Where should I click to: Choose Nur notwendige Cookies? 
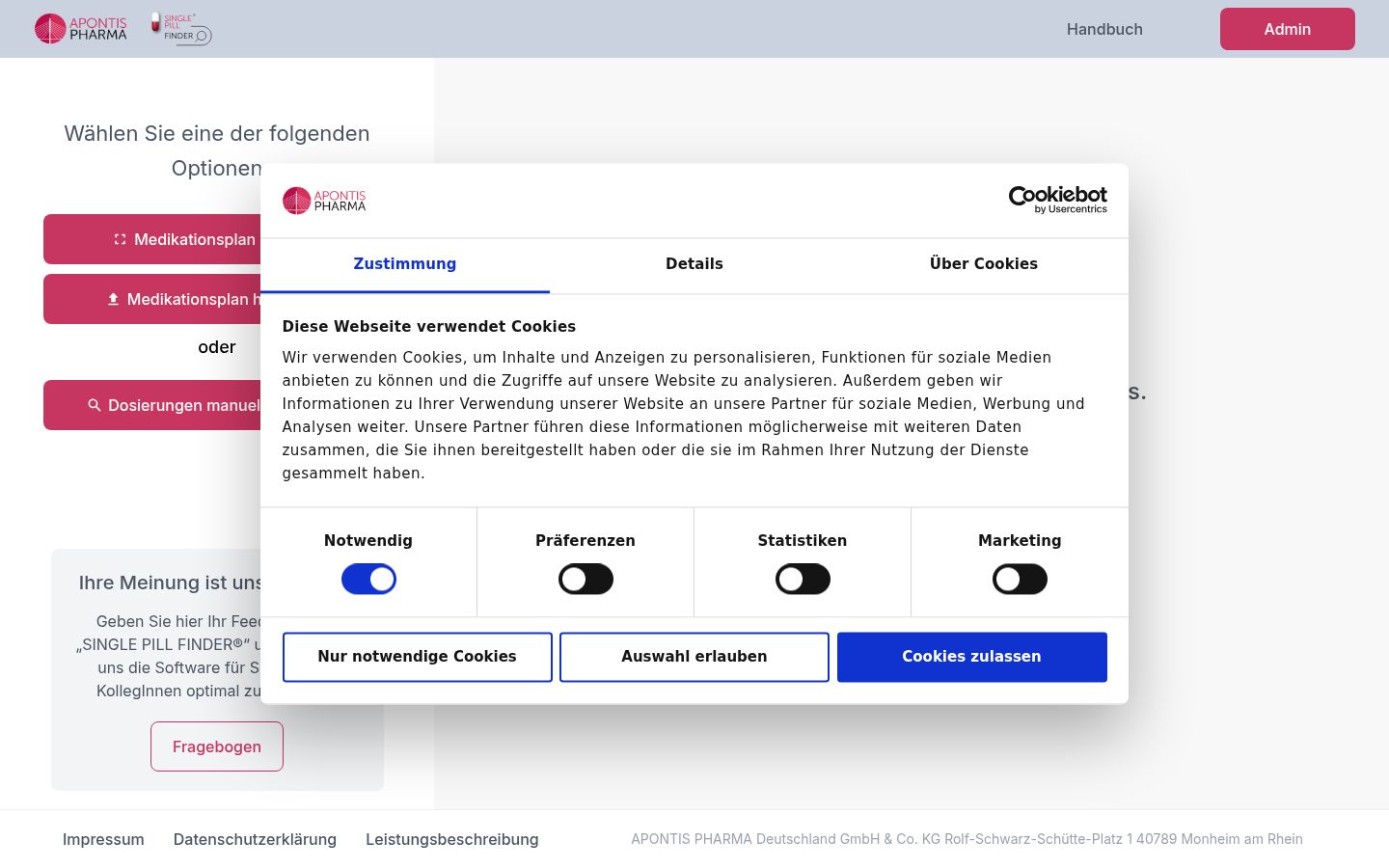pyautogui.click(x=418, y=657)
